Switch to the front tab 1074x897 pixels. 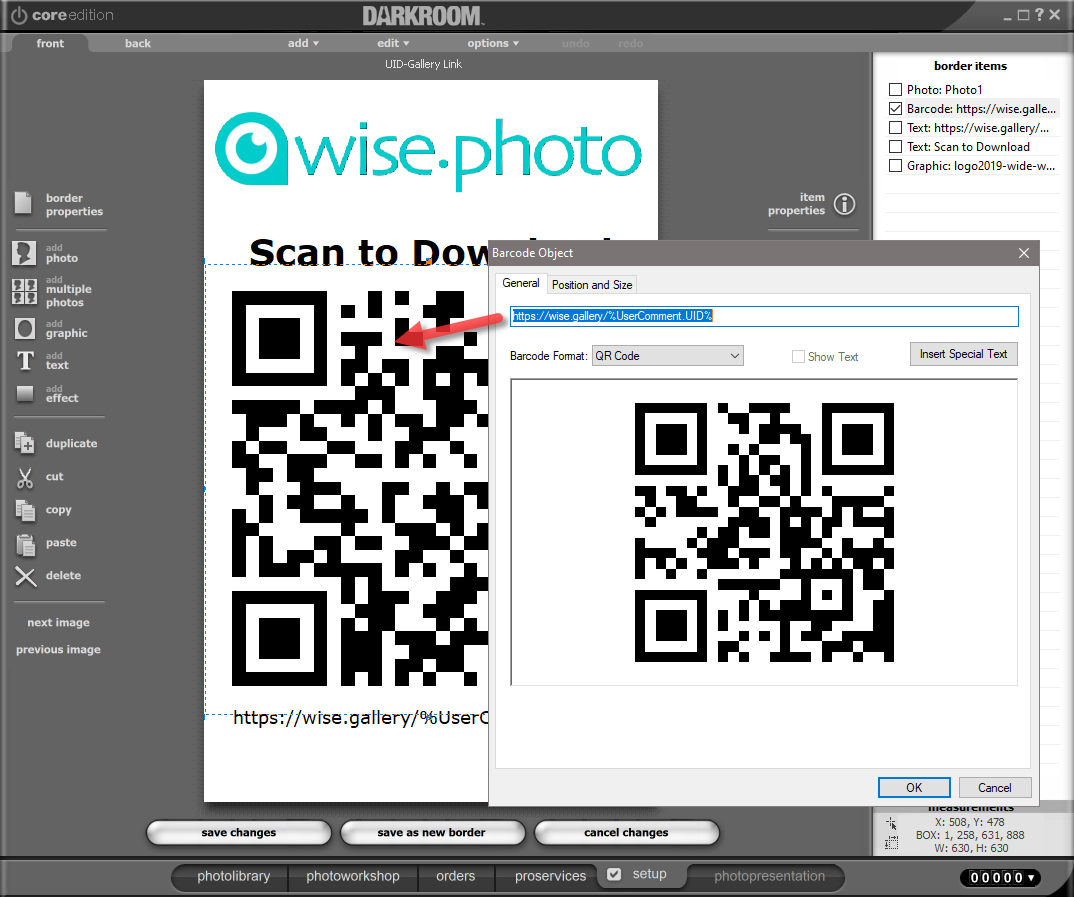[50, 43]
